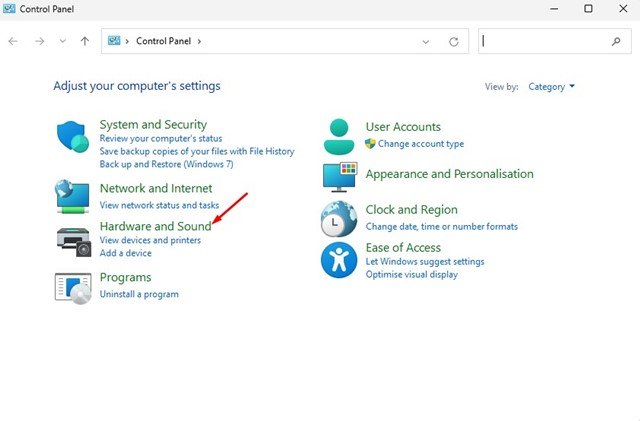Image resolution: width=640 pixels, height=421 pixels.
Task: Open the User Accounts person icon
Action: (x=339, y=137)
